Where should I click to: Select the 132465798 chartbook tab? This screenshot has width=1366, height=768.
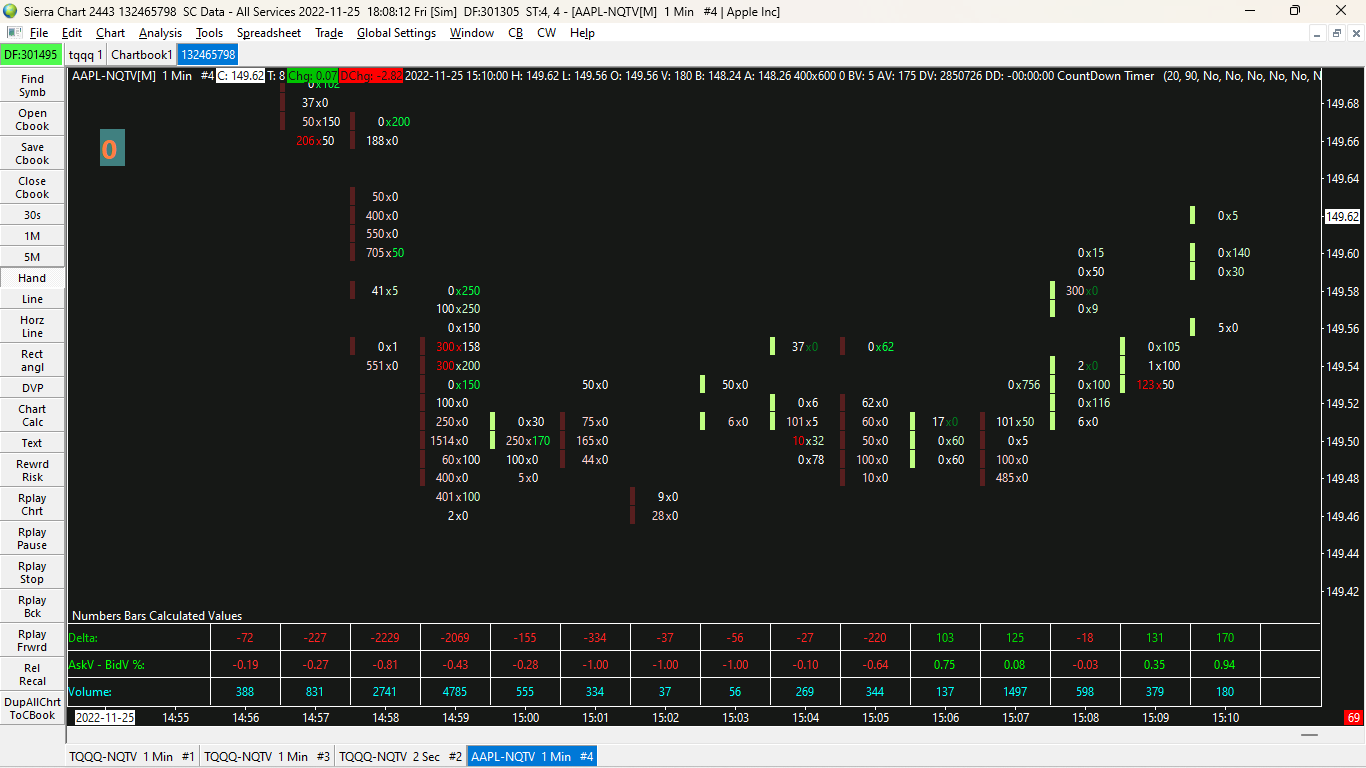click(208, 55)
